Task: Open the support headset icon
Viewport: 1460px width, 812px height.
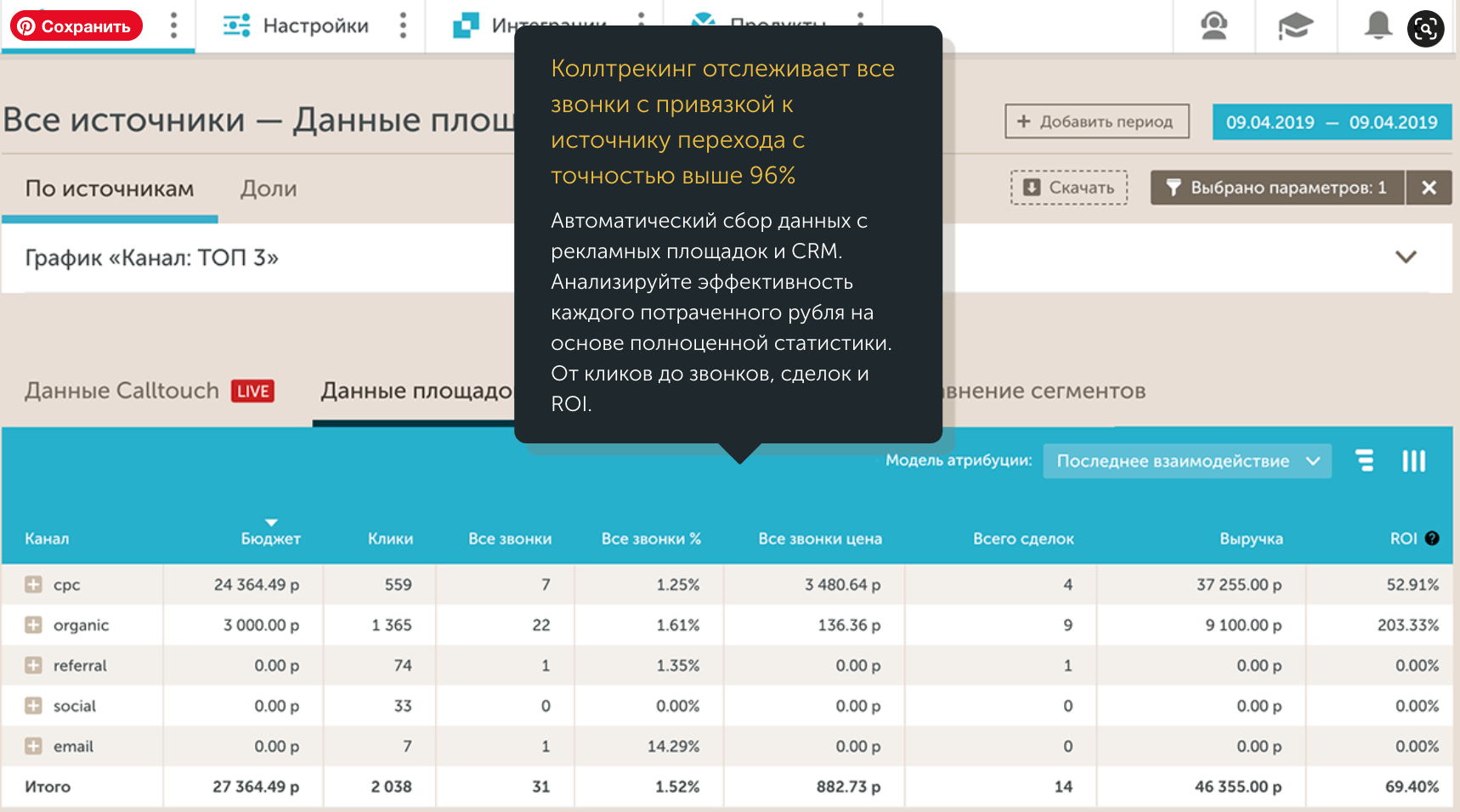Action: tap(1214, 26)
